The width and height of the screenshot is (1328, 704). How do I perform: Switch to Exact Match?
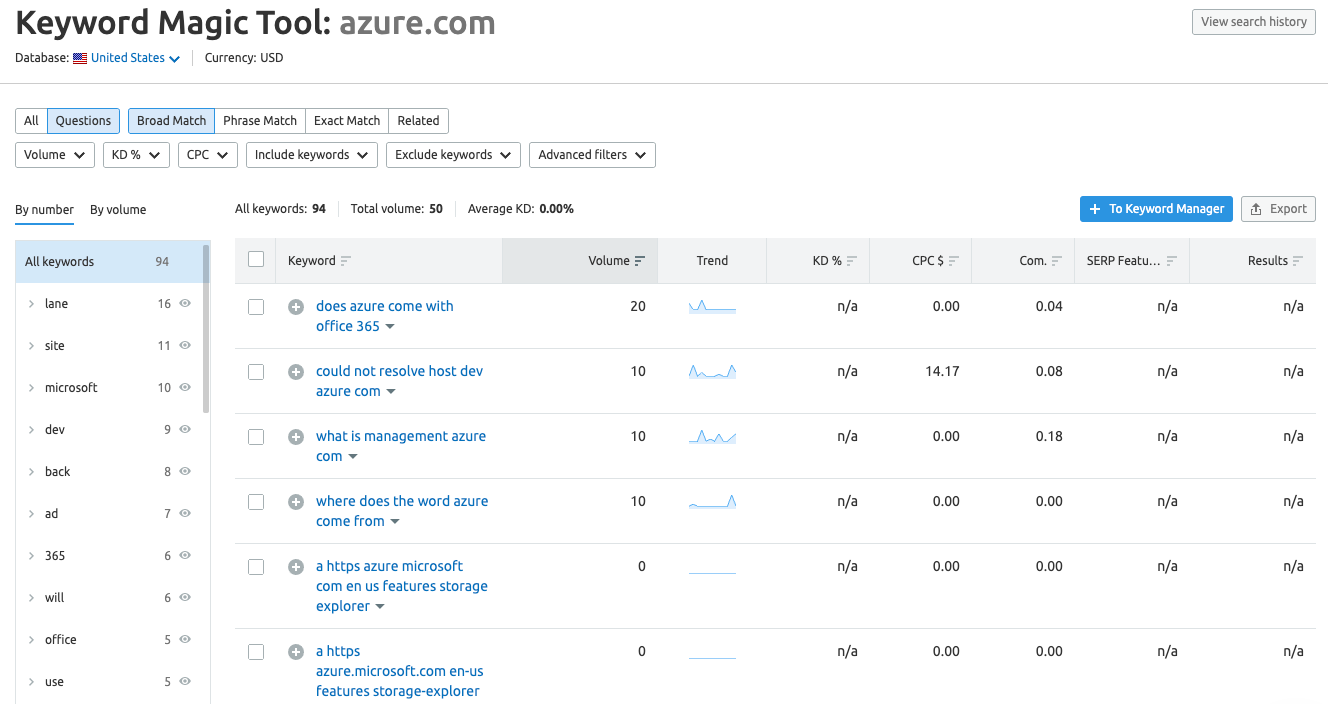[347, 121]
